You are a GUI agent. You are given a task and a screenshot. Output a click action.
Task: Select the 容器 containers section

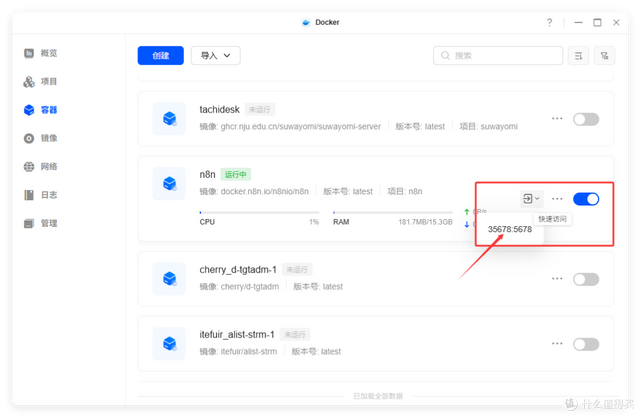point(40,110)
